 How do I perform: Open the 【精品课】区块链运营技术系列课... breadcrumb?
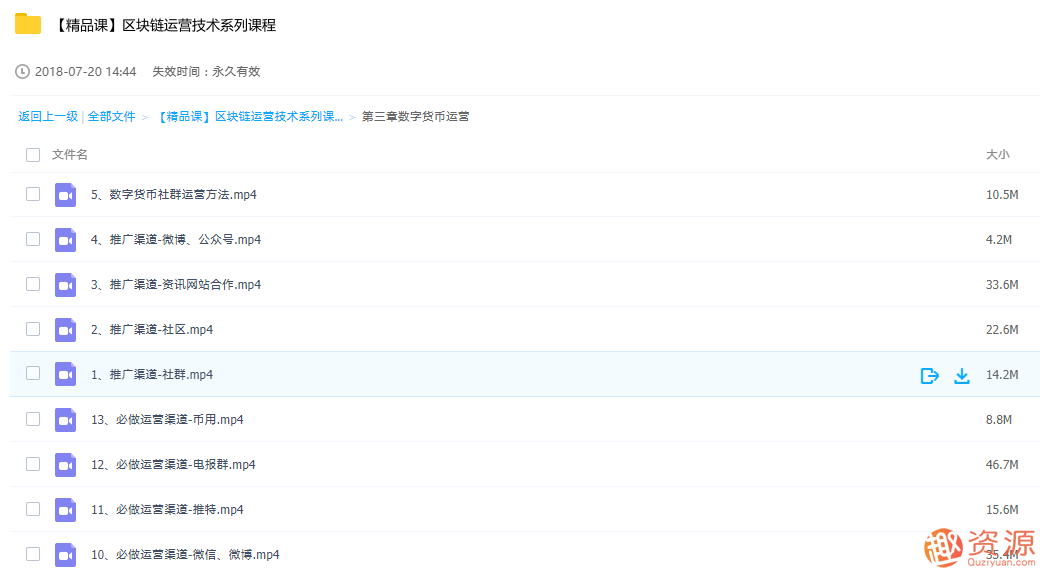[x=251, y=117]
